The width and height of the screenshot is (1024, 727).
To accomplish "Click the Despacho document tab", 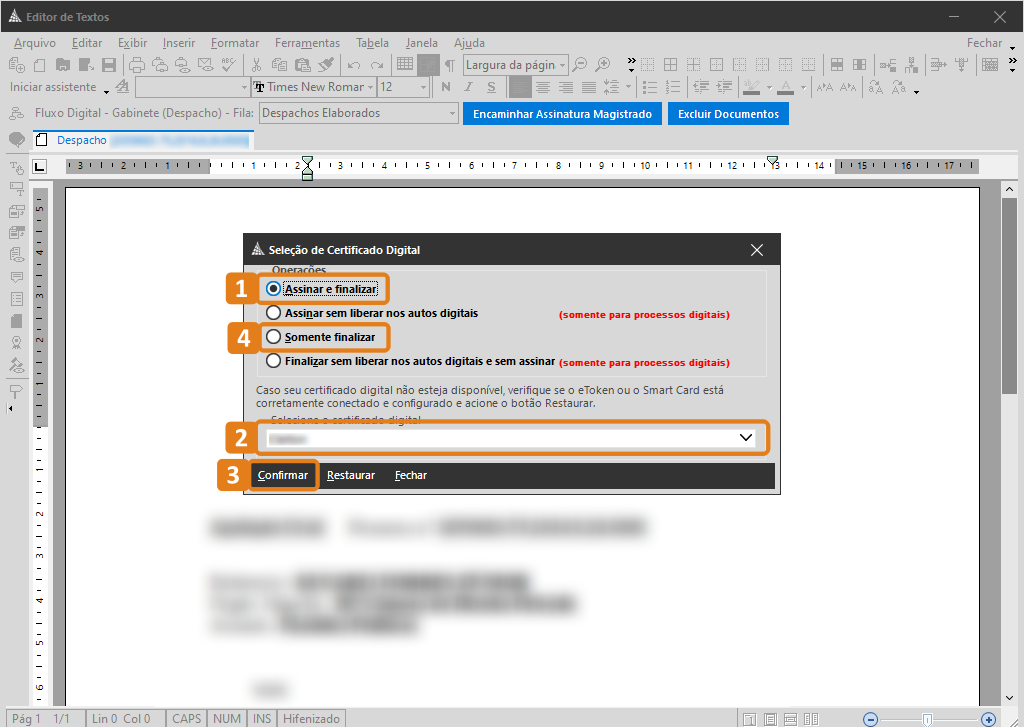I will pyautogui.click(x=82, y=140).
